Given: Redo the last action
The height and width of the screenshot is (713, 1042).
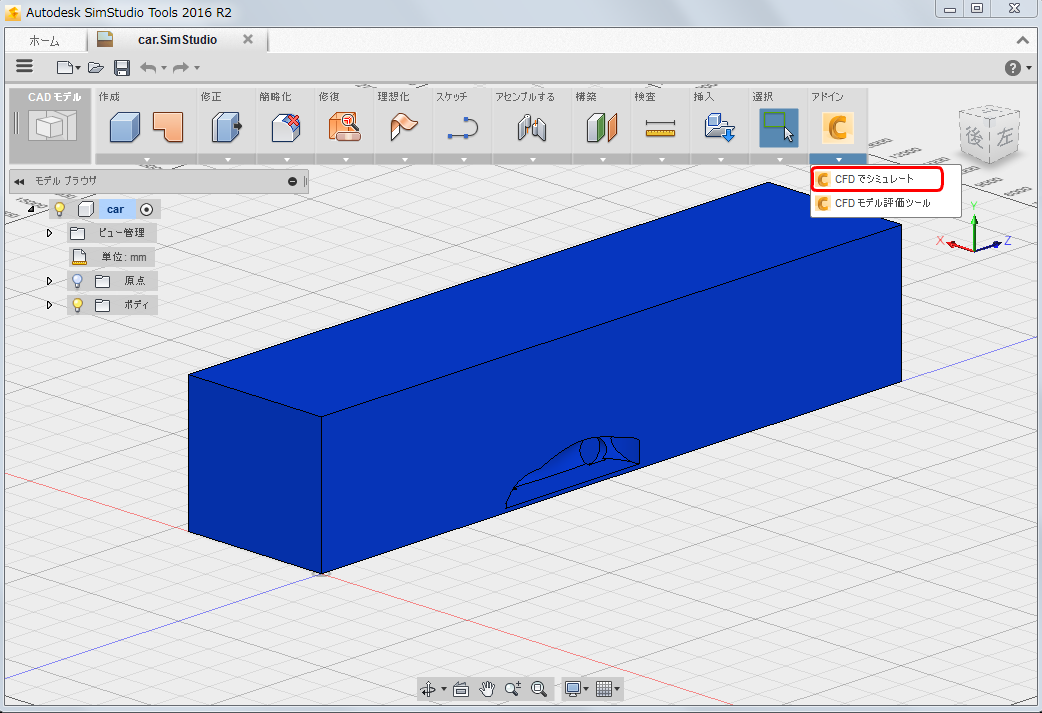Looking at the screenshot, I should pyautogui.click(x=181, y=67).
